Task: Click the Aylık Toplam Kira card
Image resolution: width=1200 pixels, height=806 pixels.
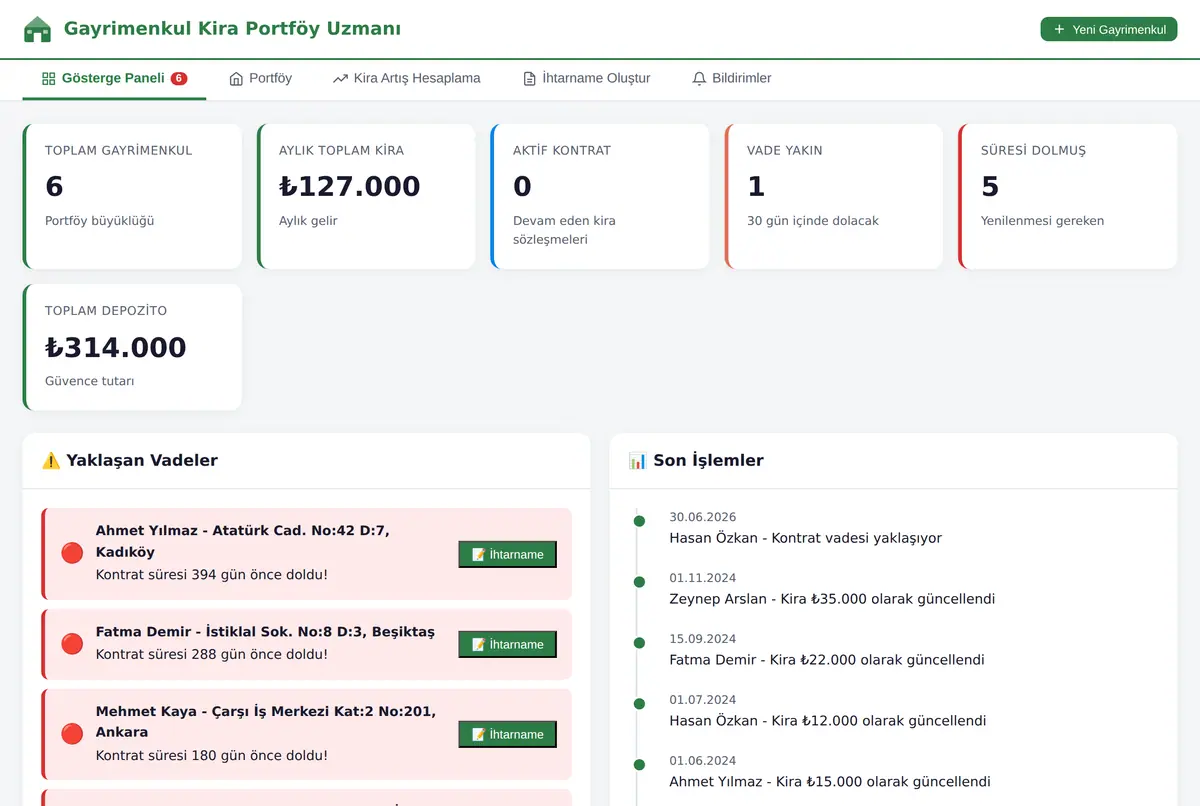Action: [x=366, y=196]
